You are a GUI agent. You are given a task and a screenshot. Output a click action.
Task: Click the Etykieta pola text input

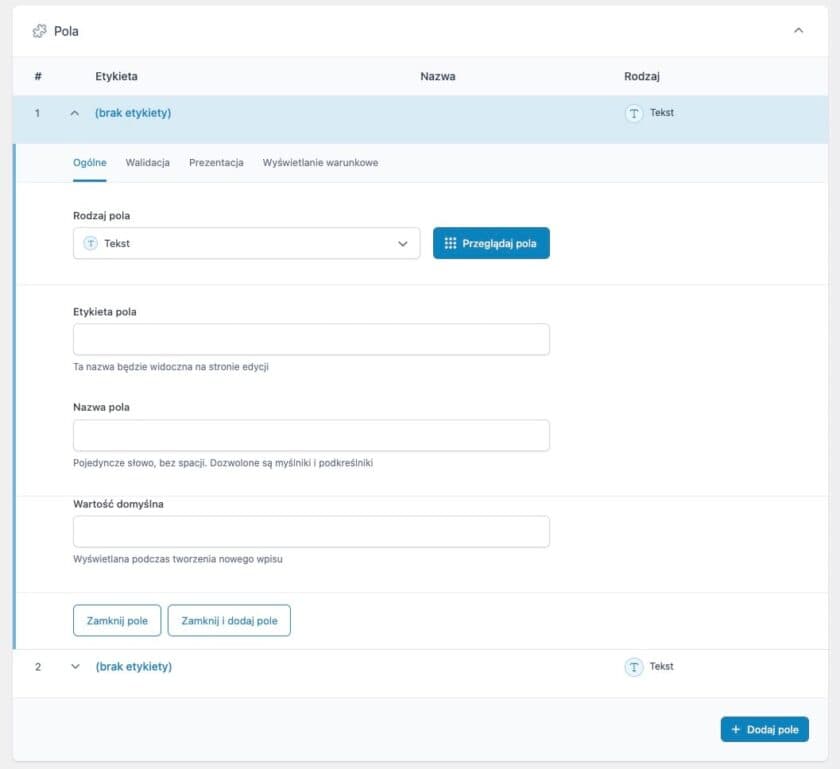tap(311, 339)
